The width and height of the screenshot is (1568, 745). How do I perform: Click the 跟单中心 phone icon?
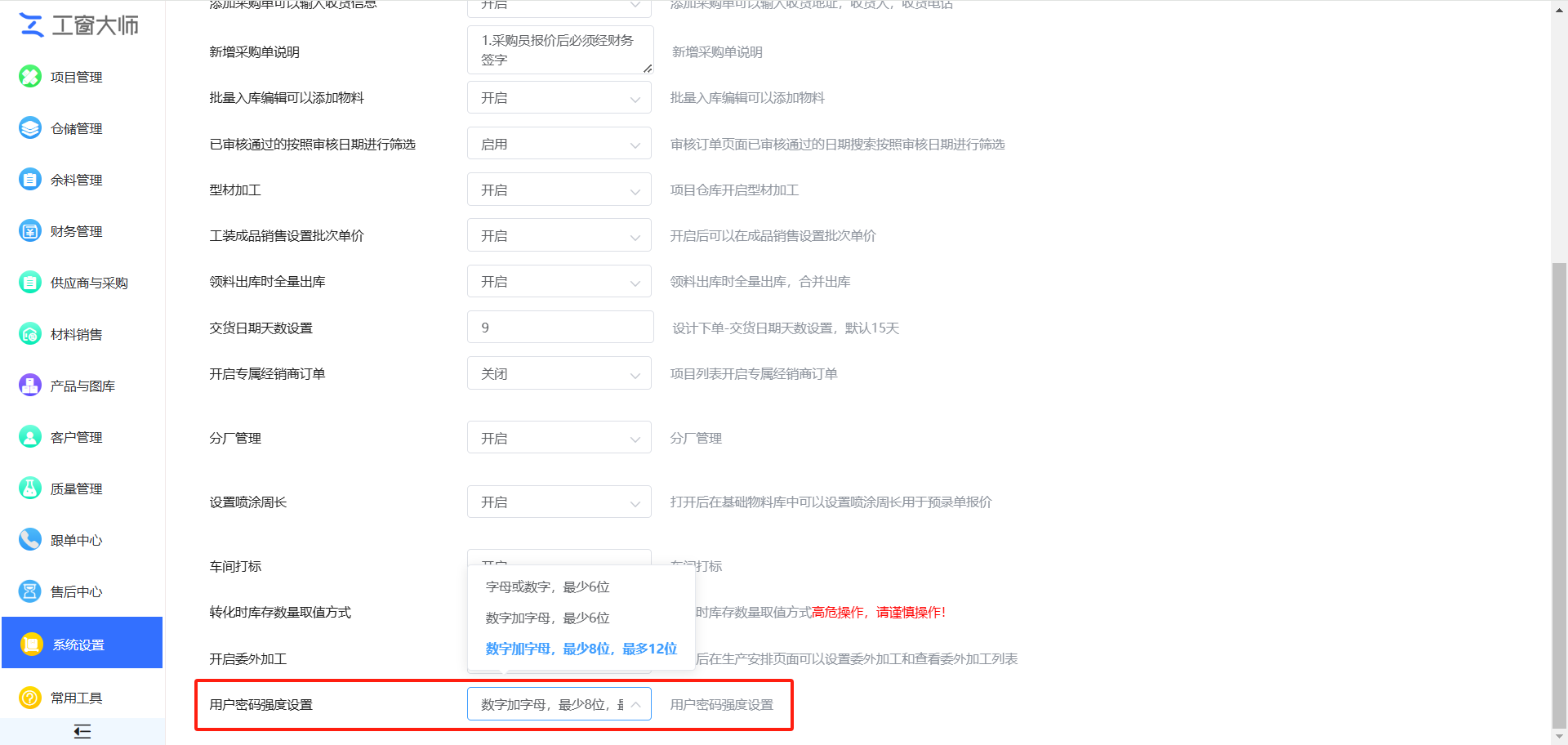pyautogui.click(x=30, y=540)
